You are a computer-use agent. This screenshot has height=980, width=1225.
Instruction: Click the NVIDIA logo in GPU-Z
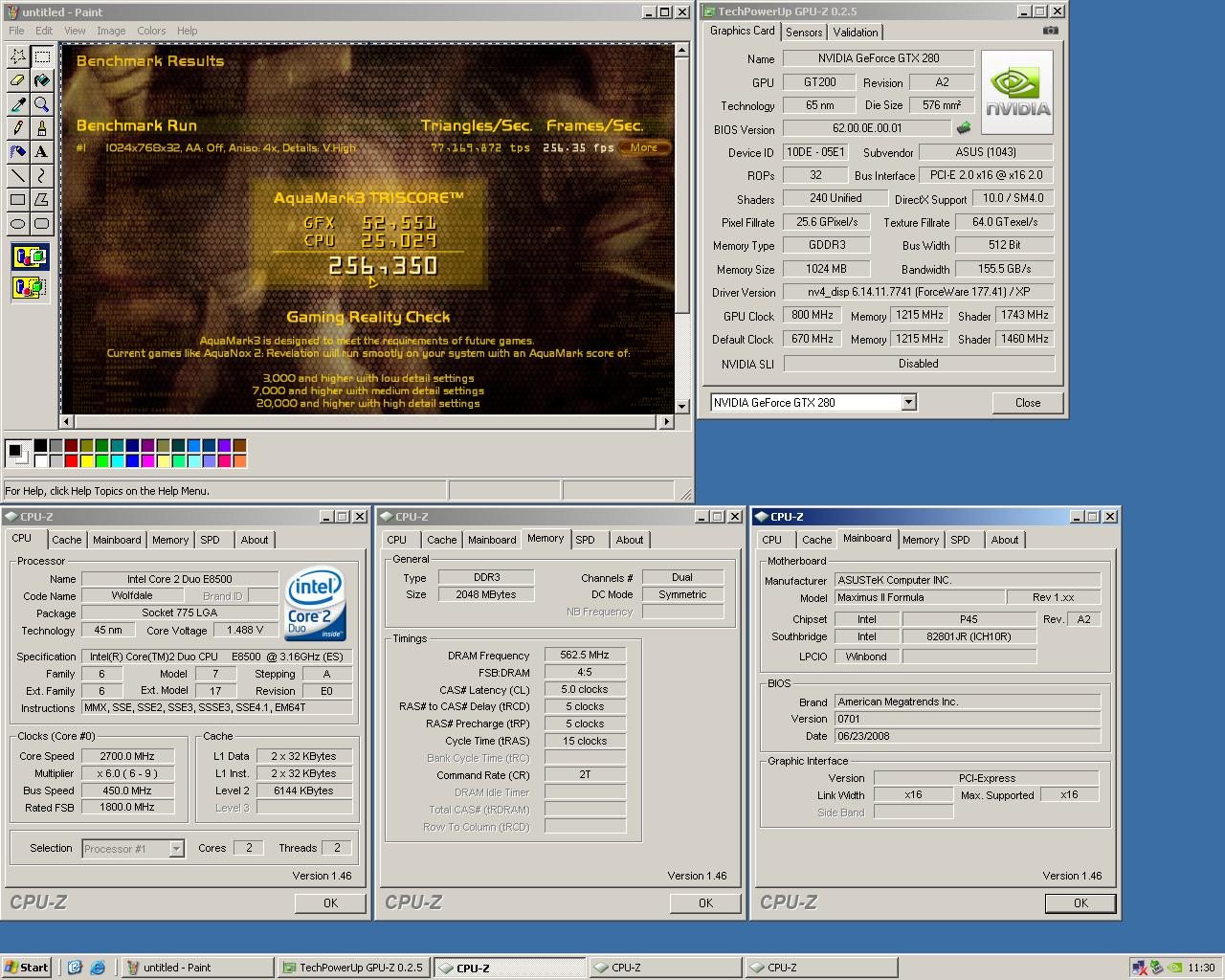coord(1017,93)
